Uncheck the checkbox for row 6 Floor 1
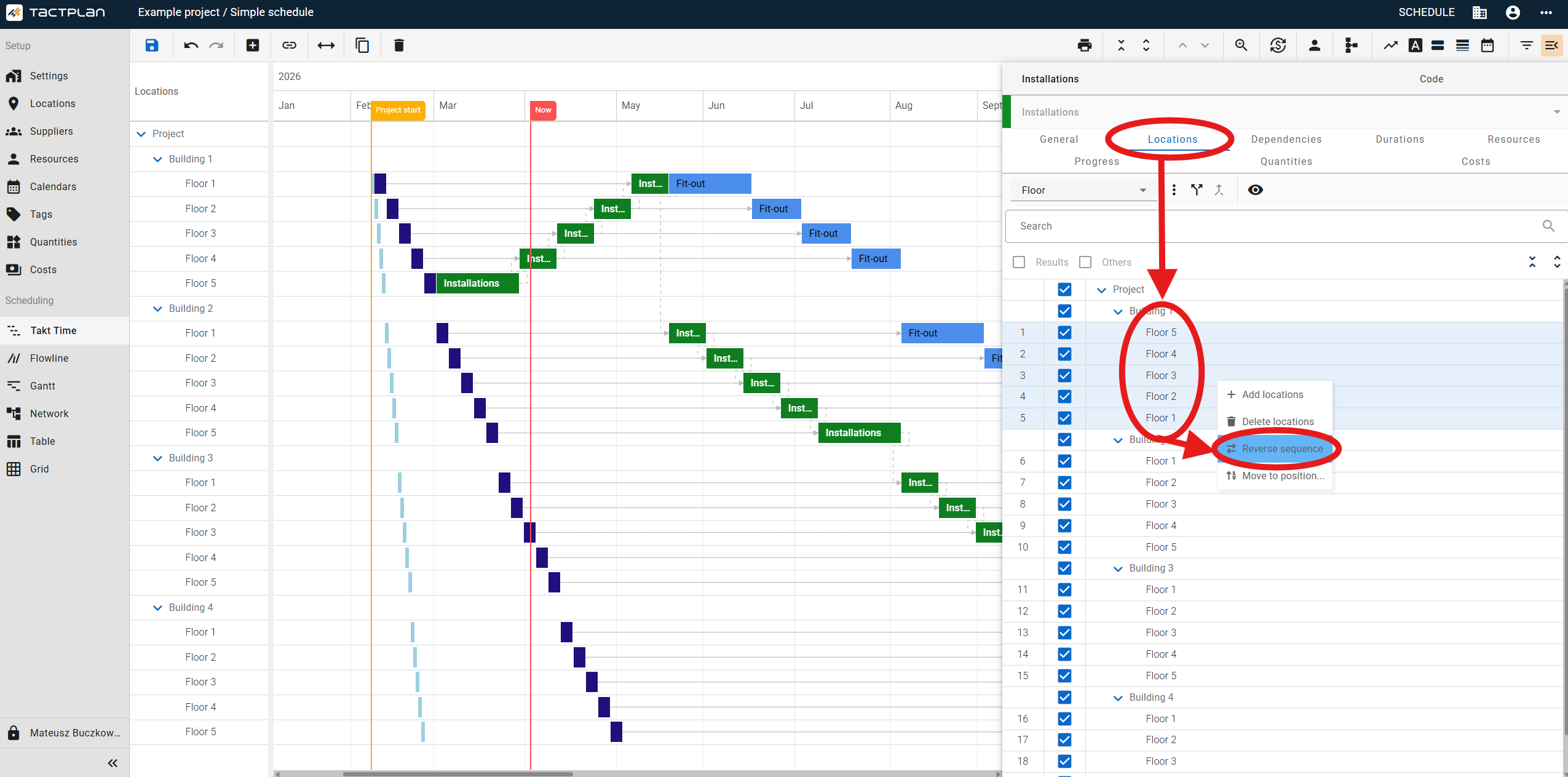 (1064, 461)
